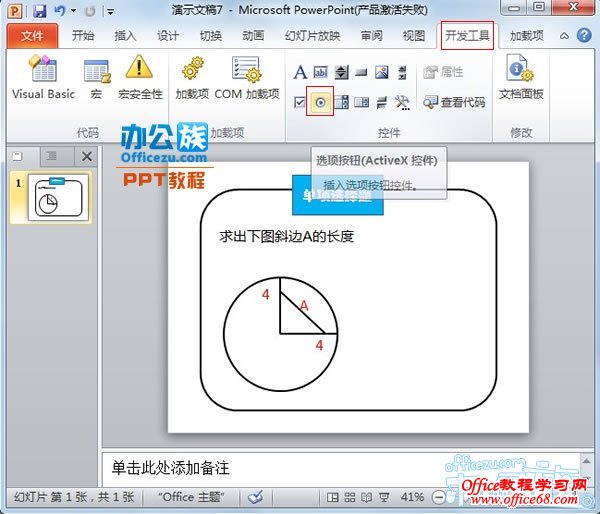Collapse the ribbon with the chevron arrow

click(563, 36)
